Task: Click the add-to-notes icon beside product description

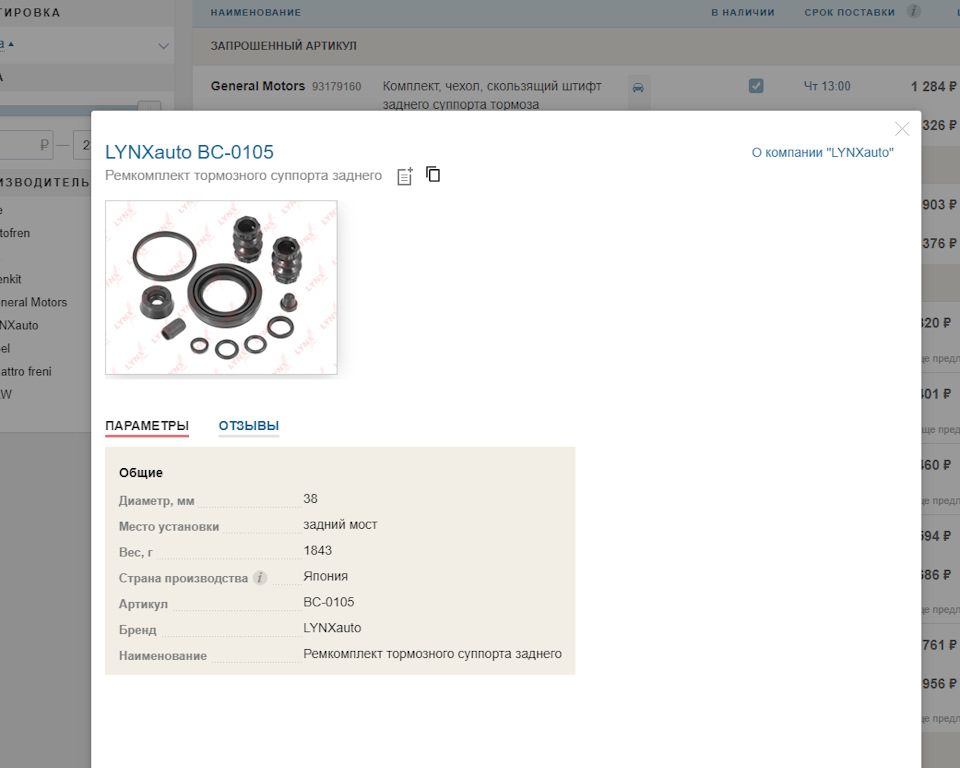Action: point(405,176)
